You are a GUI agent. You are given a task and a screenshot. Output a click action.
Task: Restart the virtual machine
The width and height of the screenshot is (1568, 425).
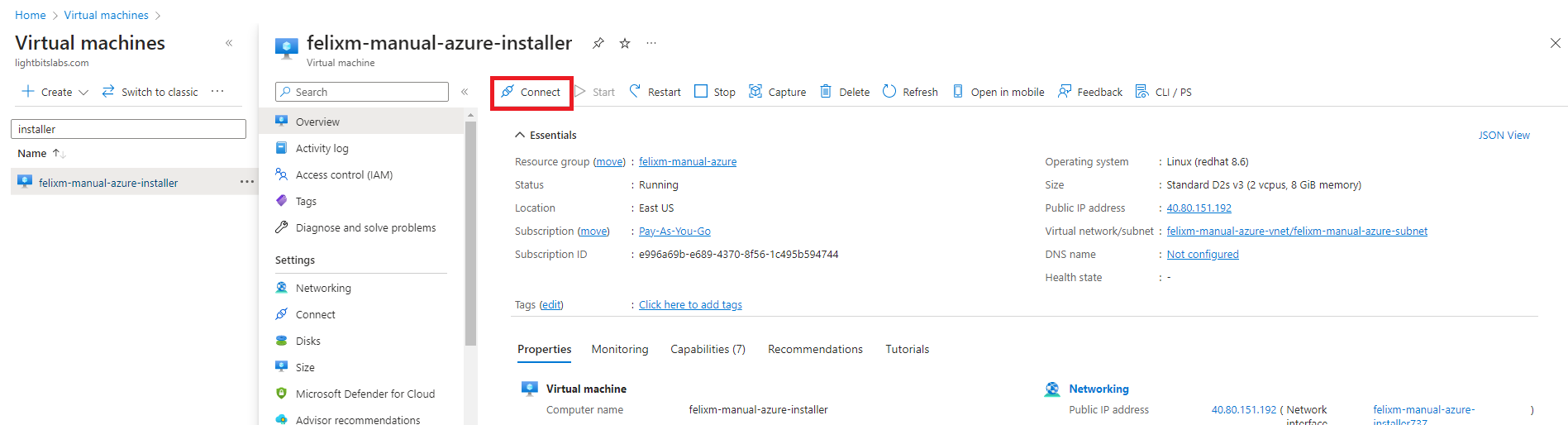(655, 92)
